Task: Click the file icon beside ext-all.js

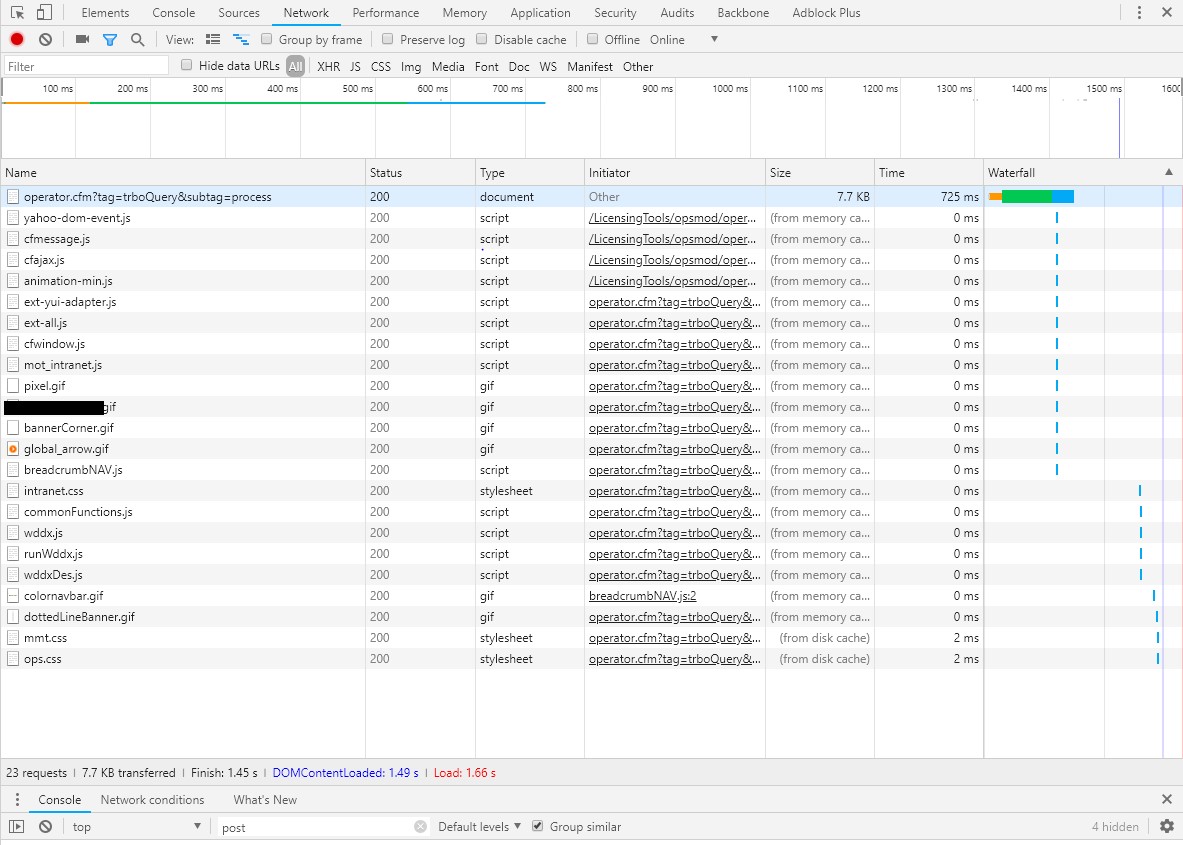Action: click(13, 323)
